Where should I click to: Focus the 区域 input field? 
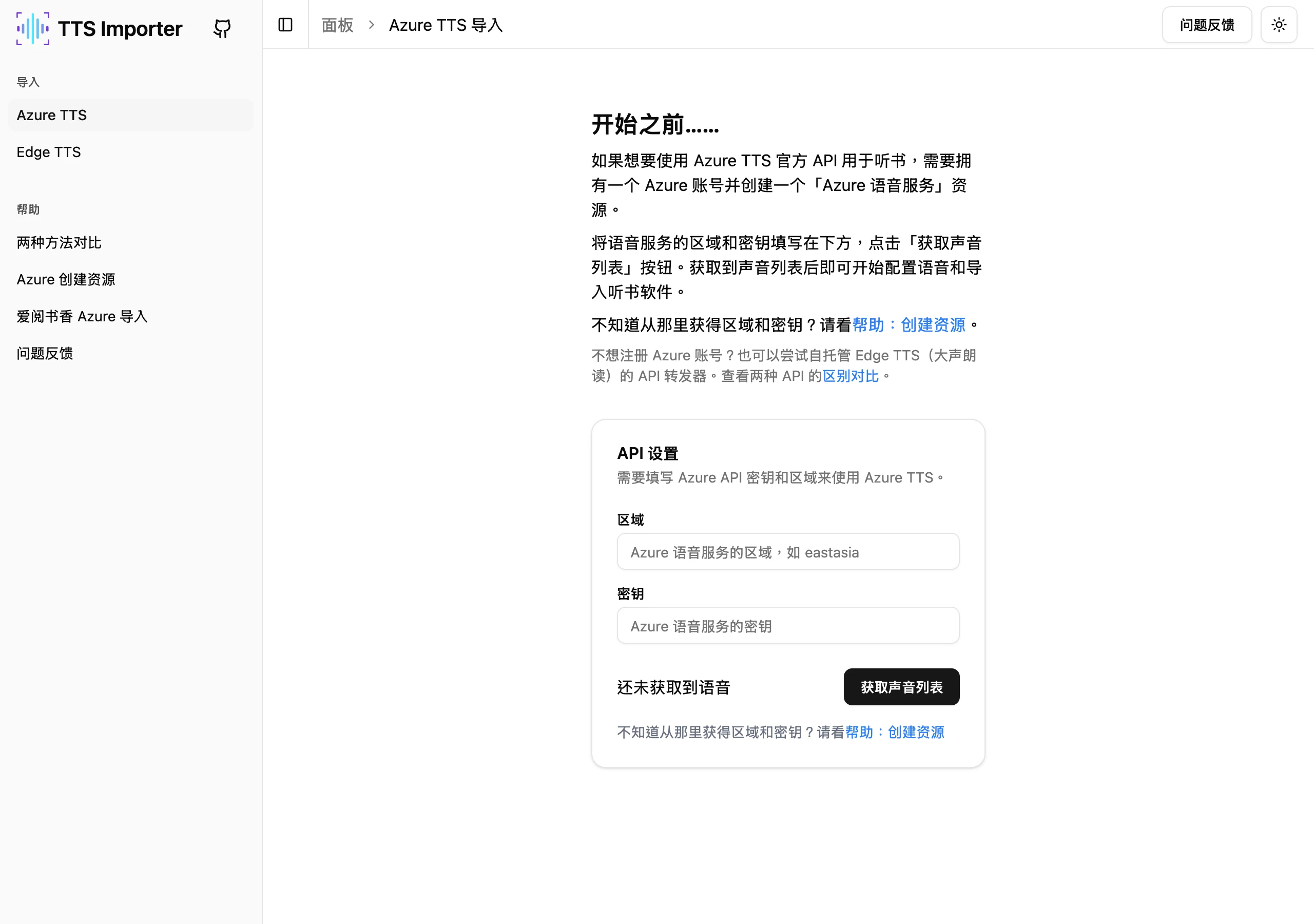click(788, 552)
